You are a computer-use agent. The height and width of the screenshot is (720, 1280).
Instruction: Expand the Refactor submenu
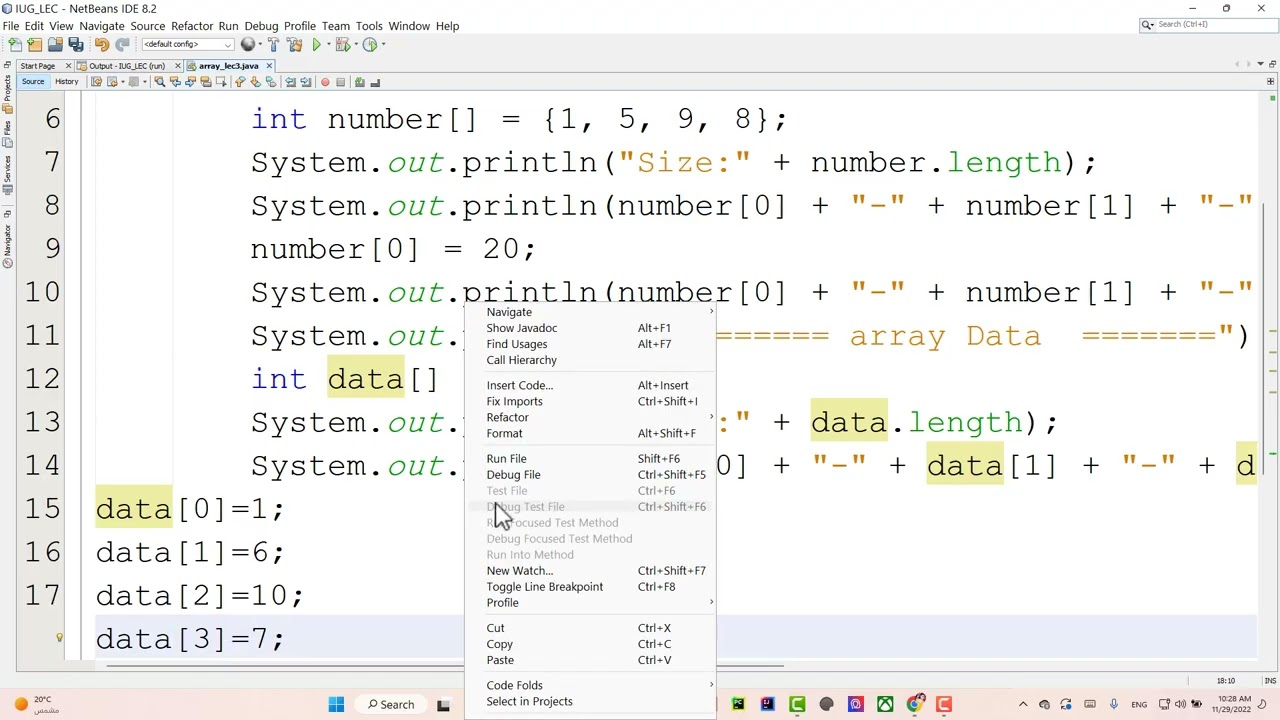590,417
